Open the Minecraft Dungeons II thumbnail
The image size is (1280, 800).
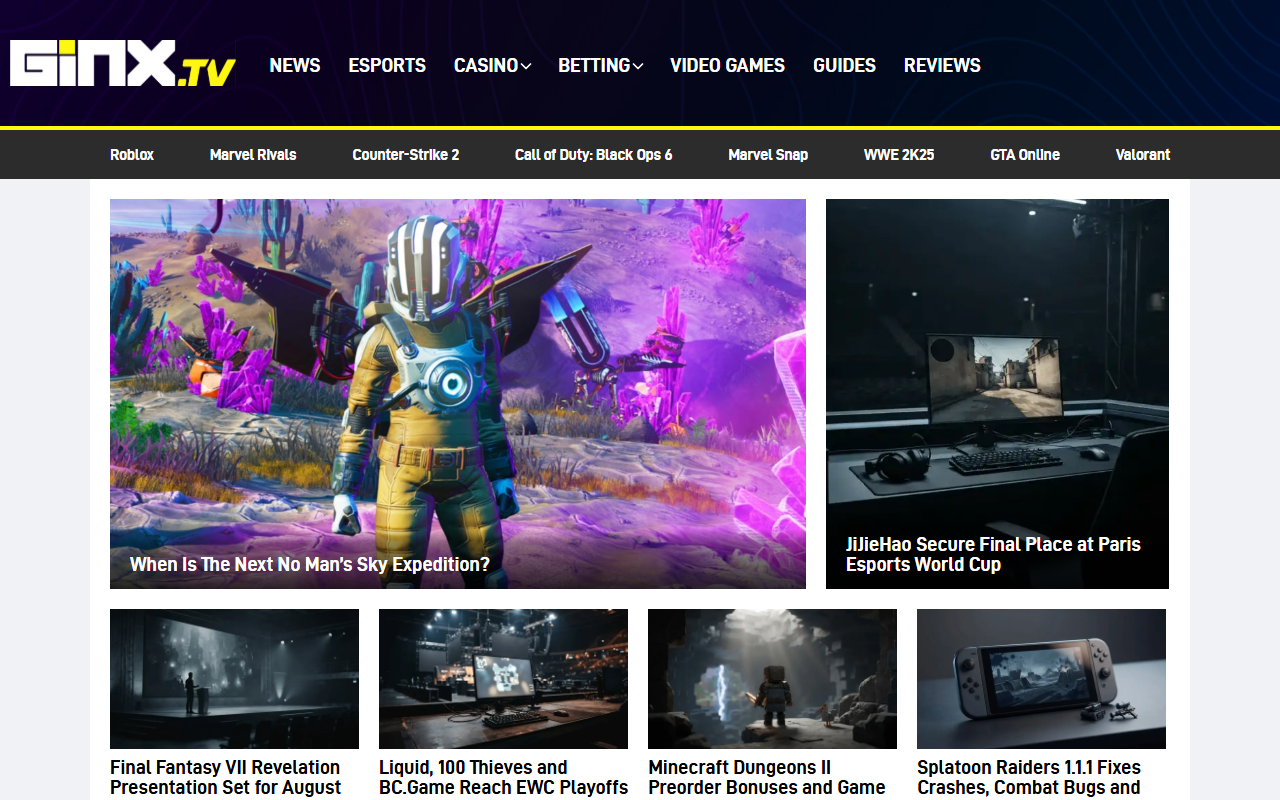coord(772,679)
